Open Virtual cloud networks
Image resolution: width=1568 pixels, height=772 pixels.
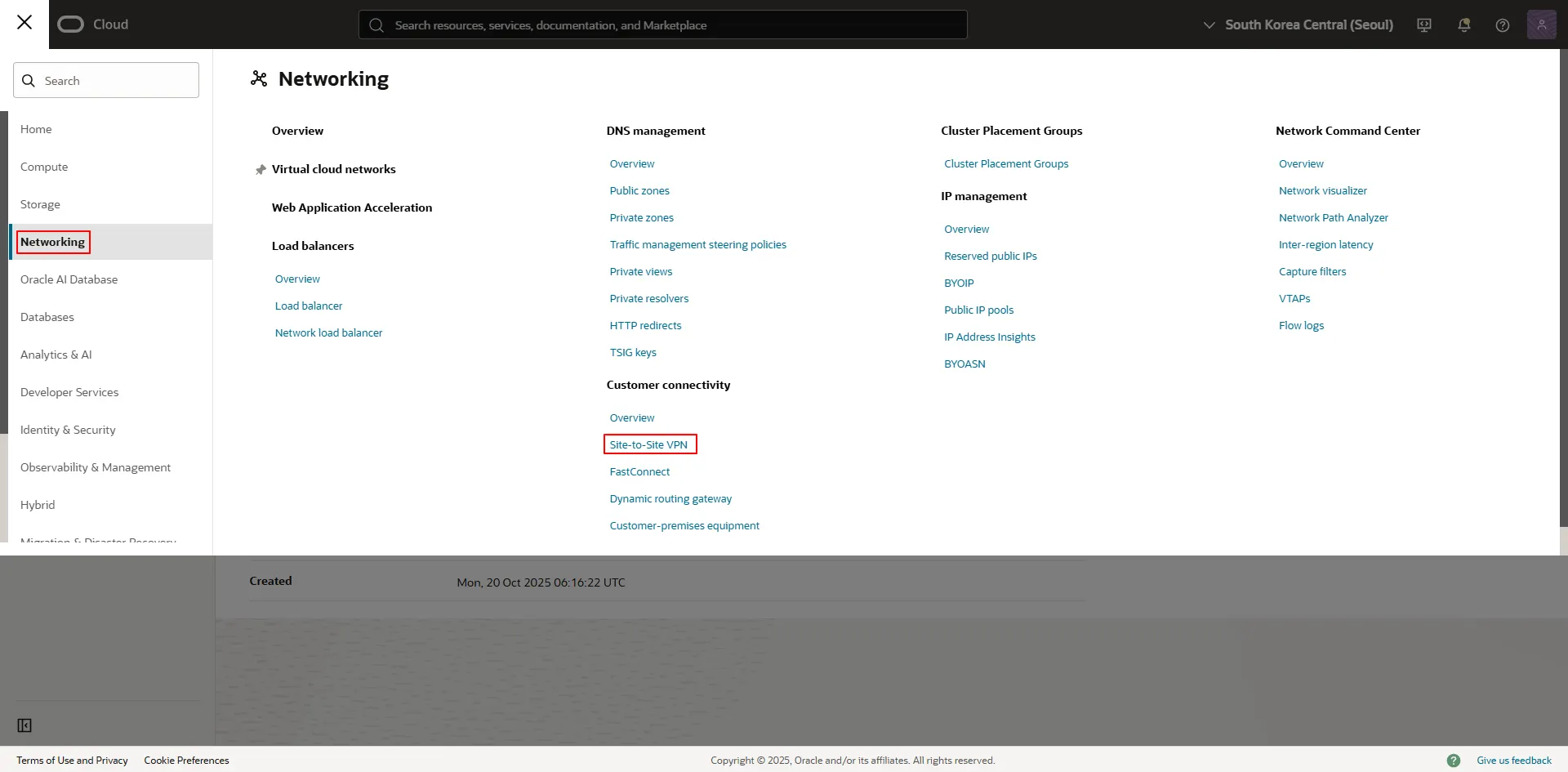pyautogui.click(x=333, y=169)
